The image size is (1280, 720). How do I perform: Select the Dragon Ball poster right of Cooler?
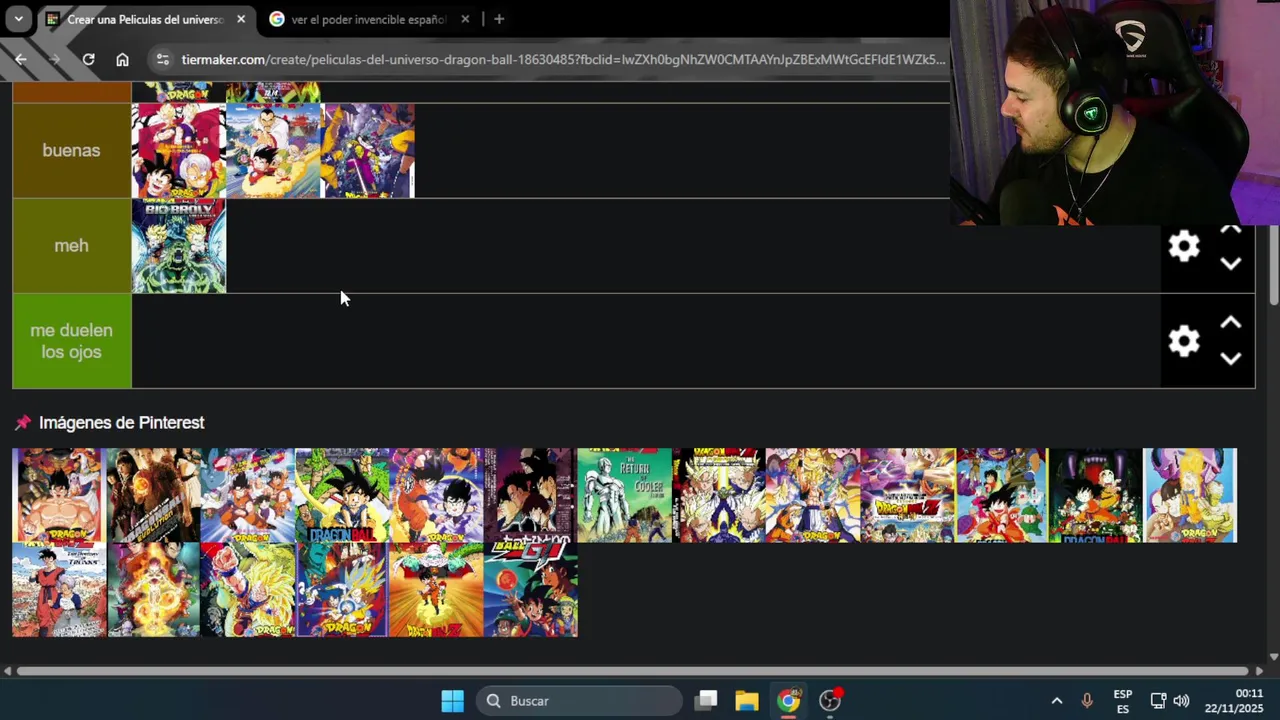pos(719,495)
